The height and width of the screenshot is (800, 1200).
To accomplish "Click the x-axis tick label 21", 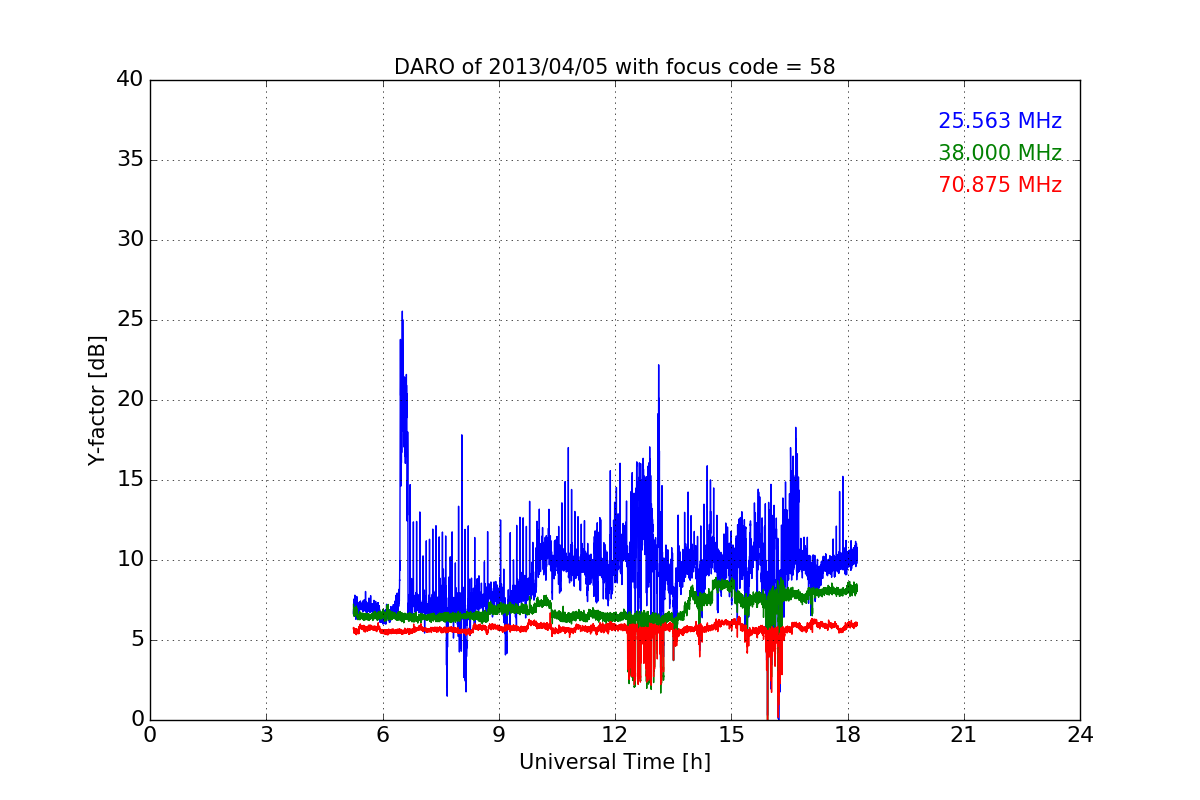I will 964,735.
